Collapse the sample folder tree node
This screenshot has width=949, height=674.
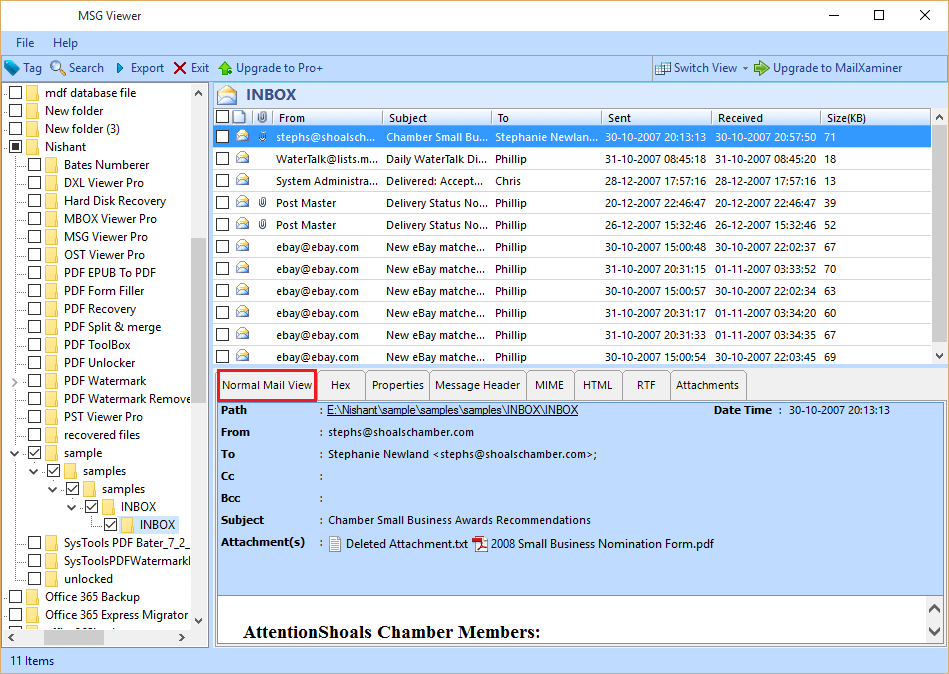coord(15,453)
